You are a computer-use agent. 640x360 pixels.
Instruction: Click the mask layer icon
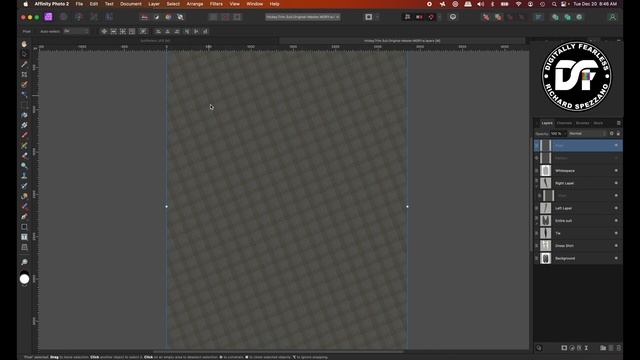click(x=564, y=348)
